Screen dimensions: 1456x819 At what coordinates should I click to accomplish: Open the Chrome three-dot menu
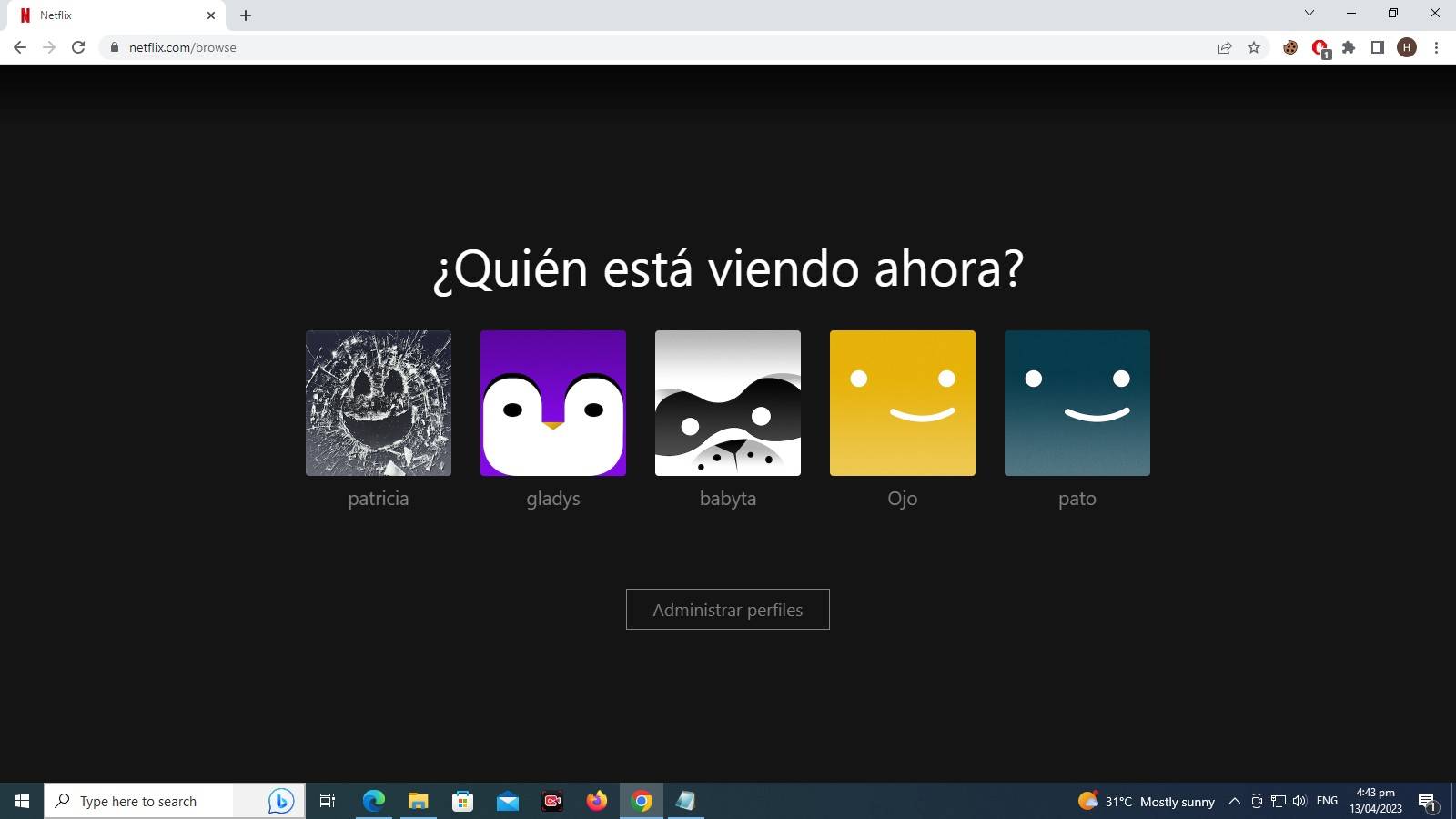tap(1436, 47)
